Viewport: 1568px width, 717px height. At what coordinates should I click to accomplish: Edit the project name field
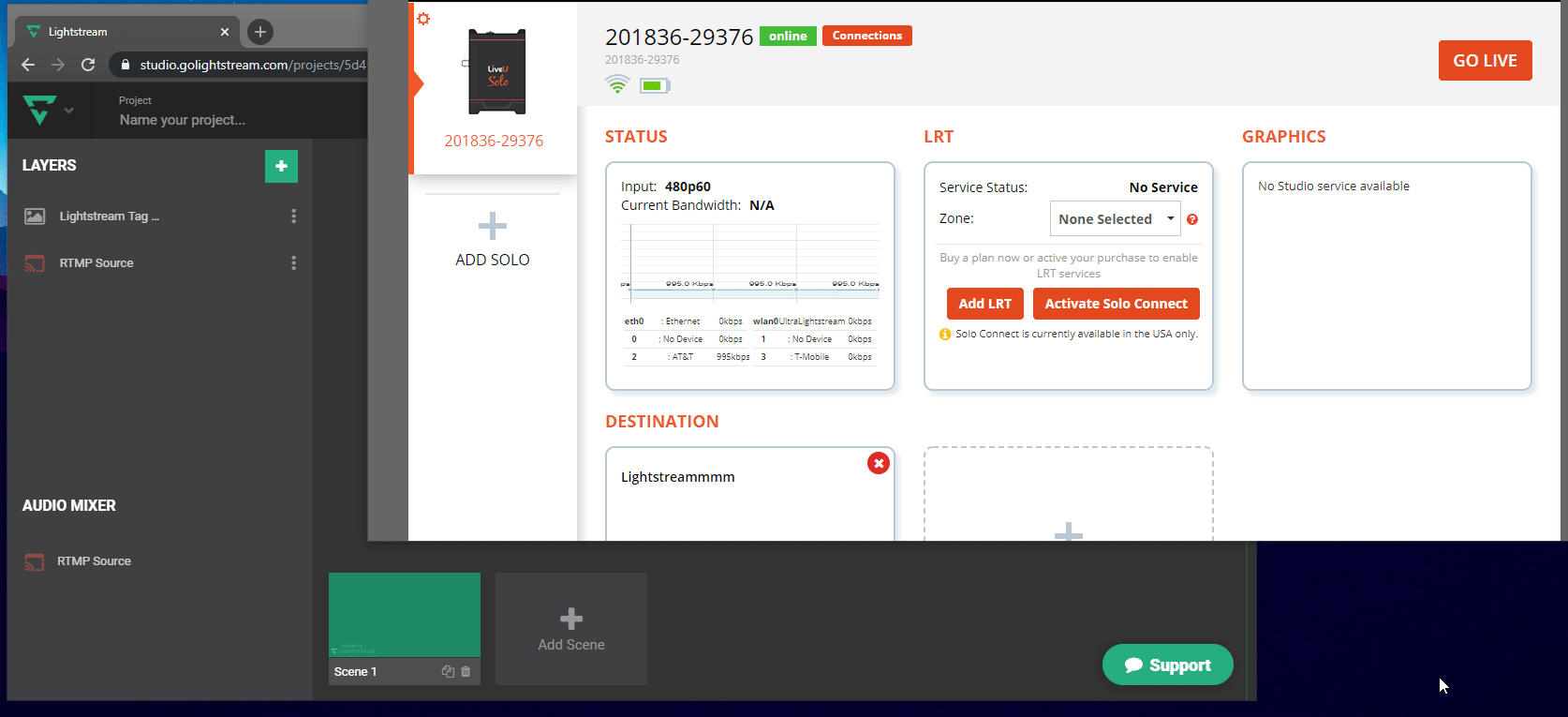click(183, 120)
